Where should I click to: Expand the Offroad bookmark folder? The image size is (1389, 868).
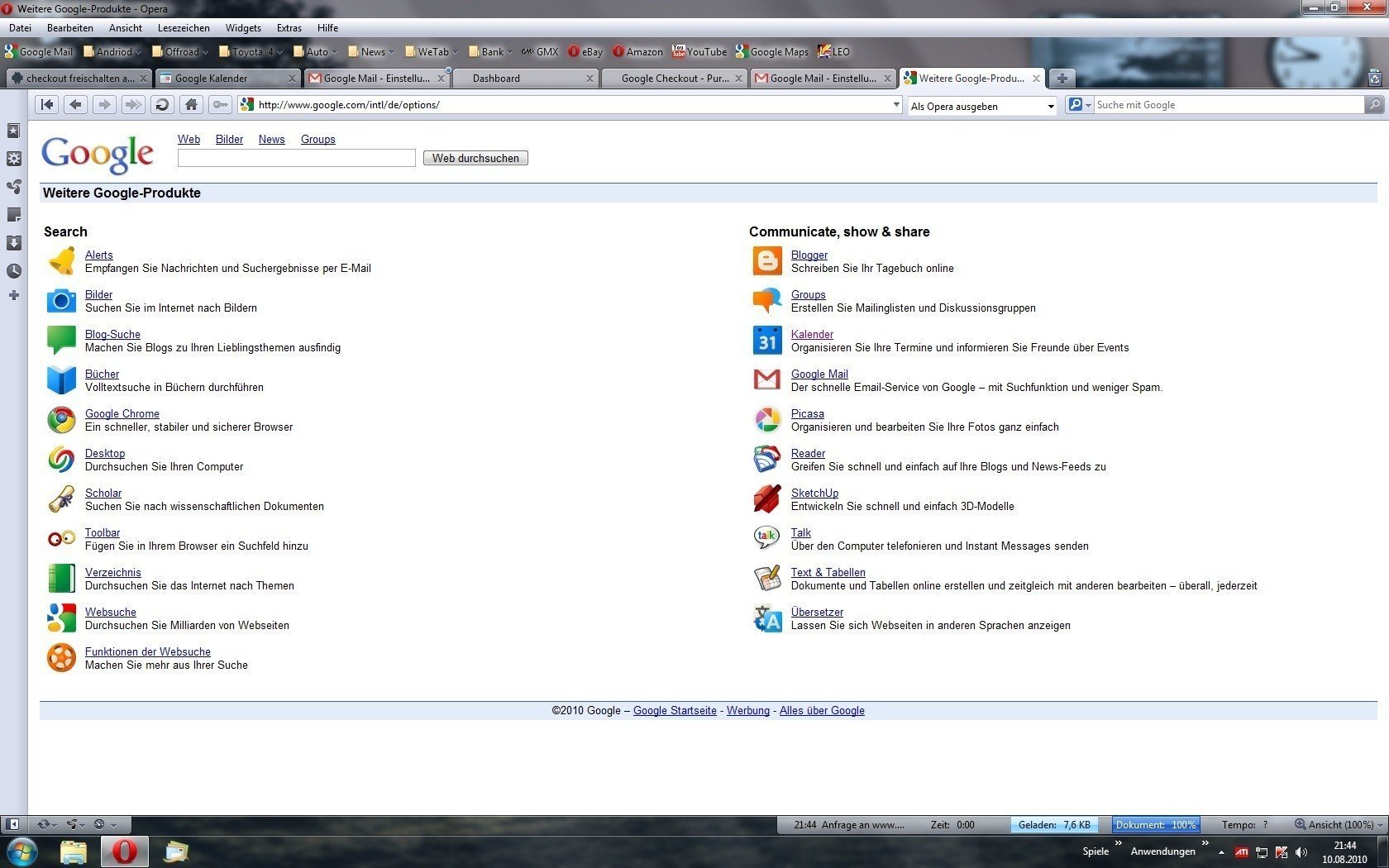click(x=181, y=51)
